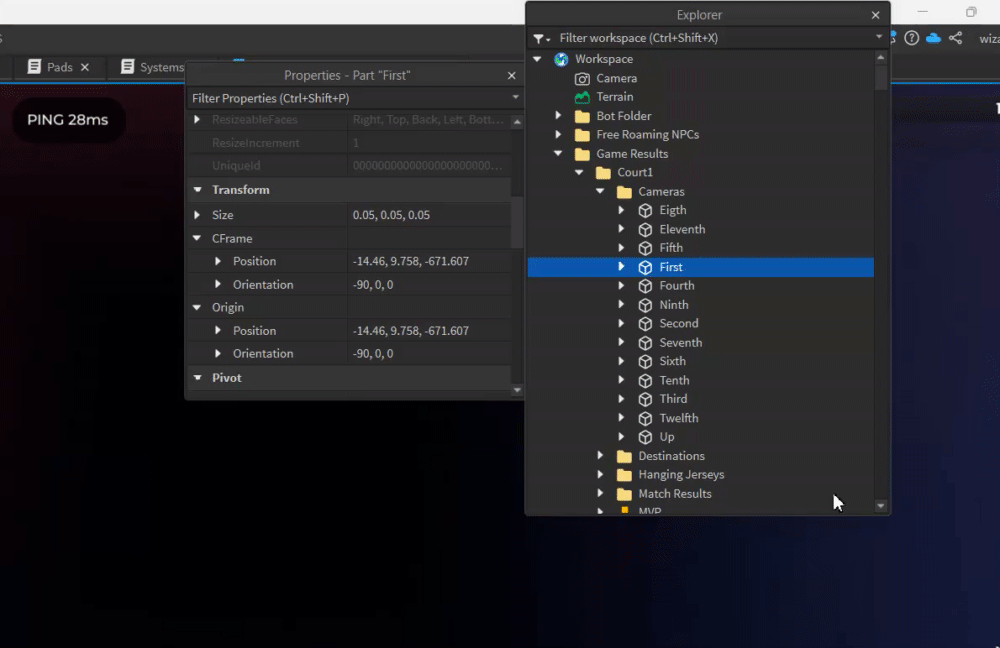Collapse the Pivot section
The height and width of the screenshot is (648, 1000).
coord(198,378)
